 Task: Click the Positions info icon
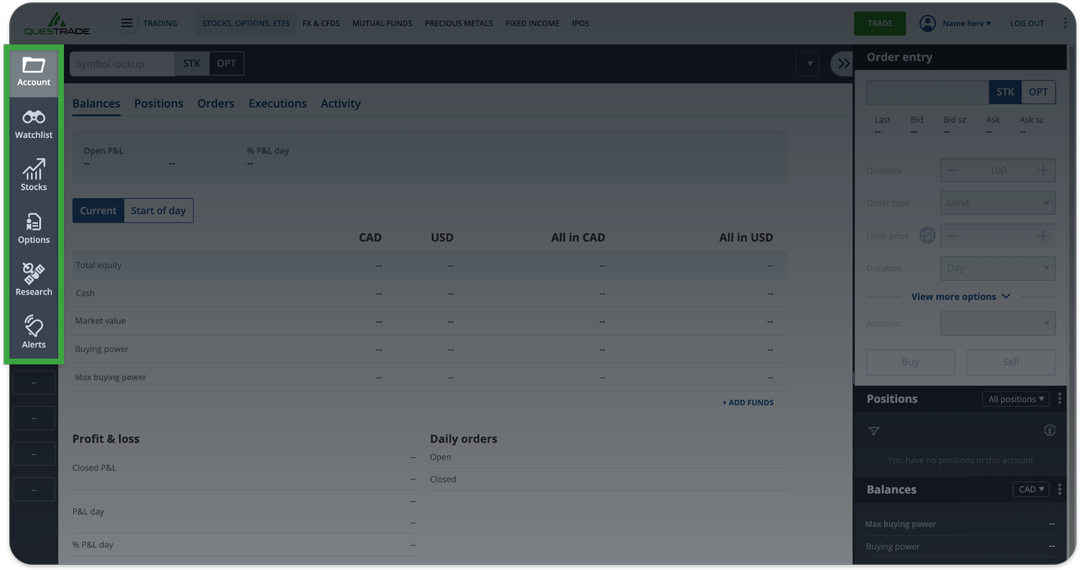pos(1050,430)
